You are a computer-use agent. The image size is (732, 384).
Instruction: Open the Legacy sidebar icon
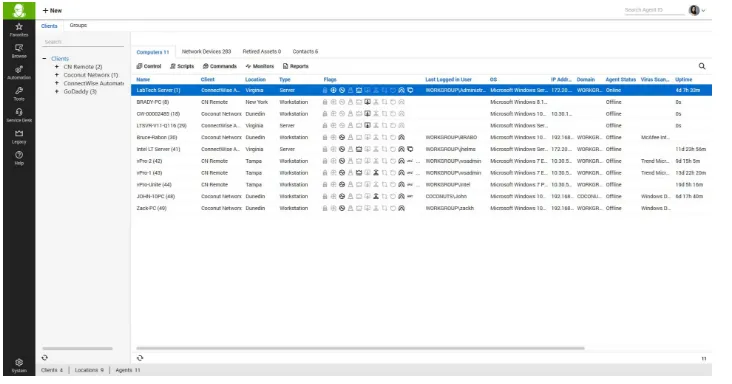[19, 137]
